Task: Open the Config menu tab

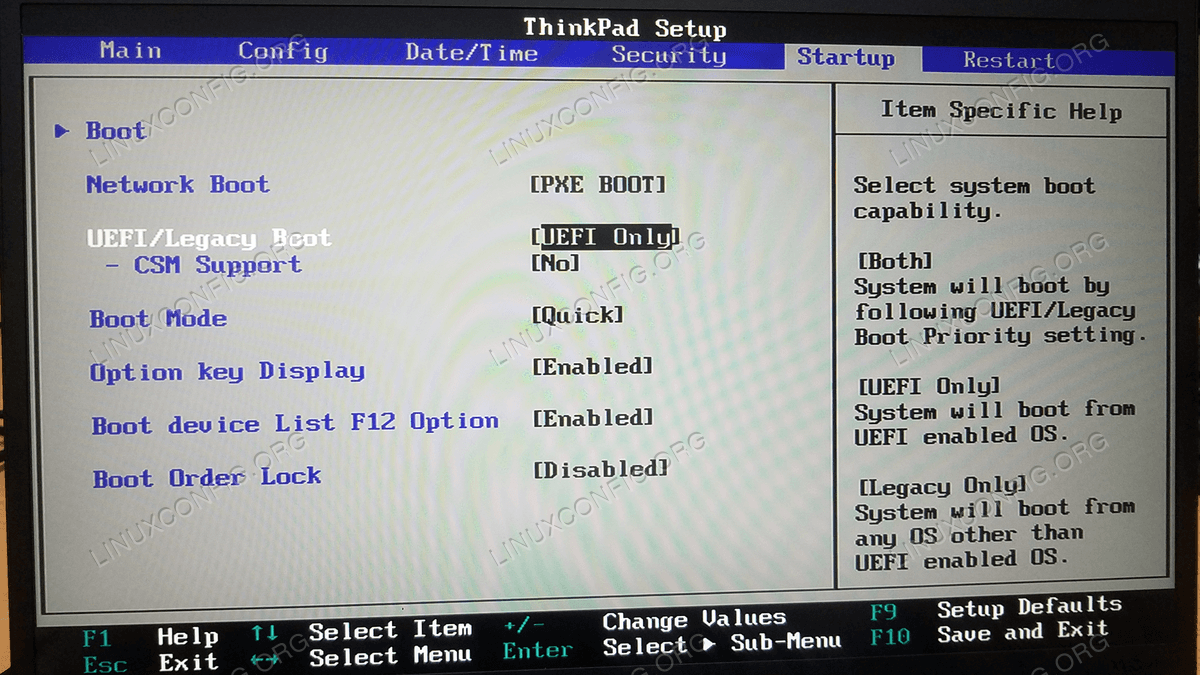Action: point(283,50)
